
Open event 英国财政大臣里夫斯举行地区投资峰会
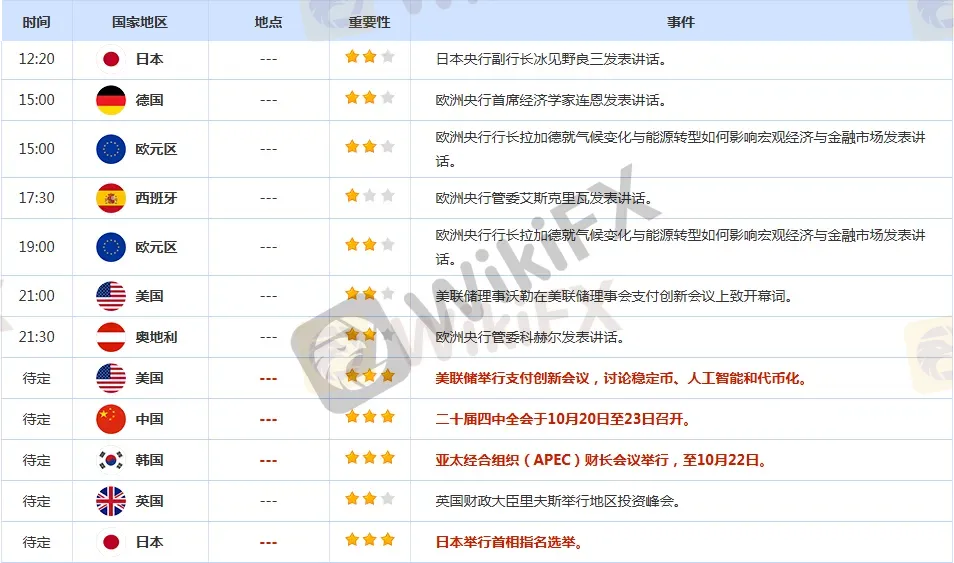point(559,501)
